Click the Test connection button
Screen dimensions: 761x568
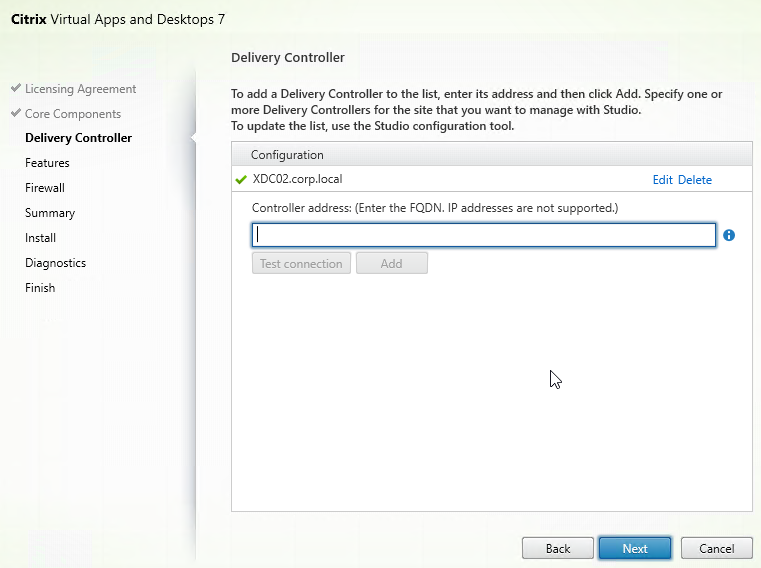click(301, 263)
